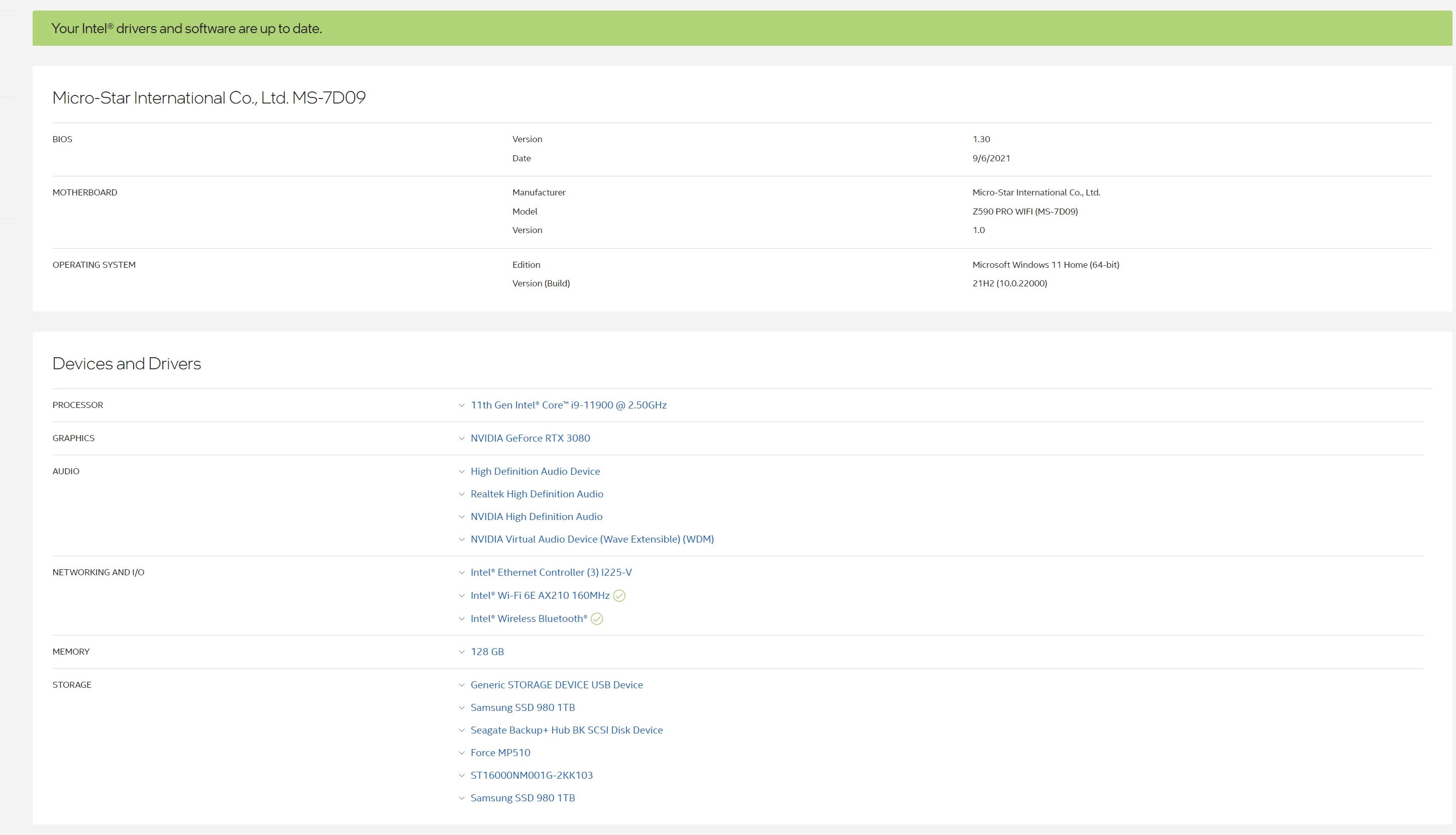Image resolution: width=1456 pixels, height=835 pixels.
Task: Click chevron beside Realtek High Definition Audio
Action: point(462,494)
